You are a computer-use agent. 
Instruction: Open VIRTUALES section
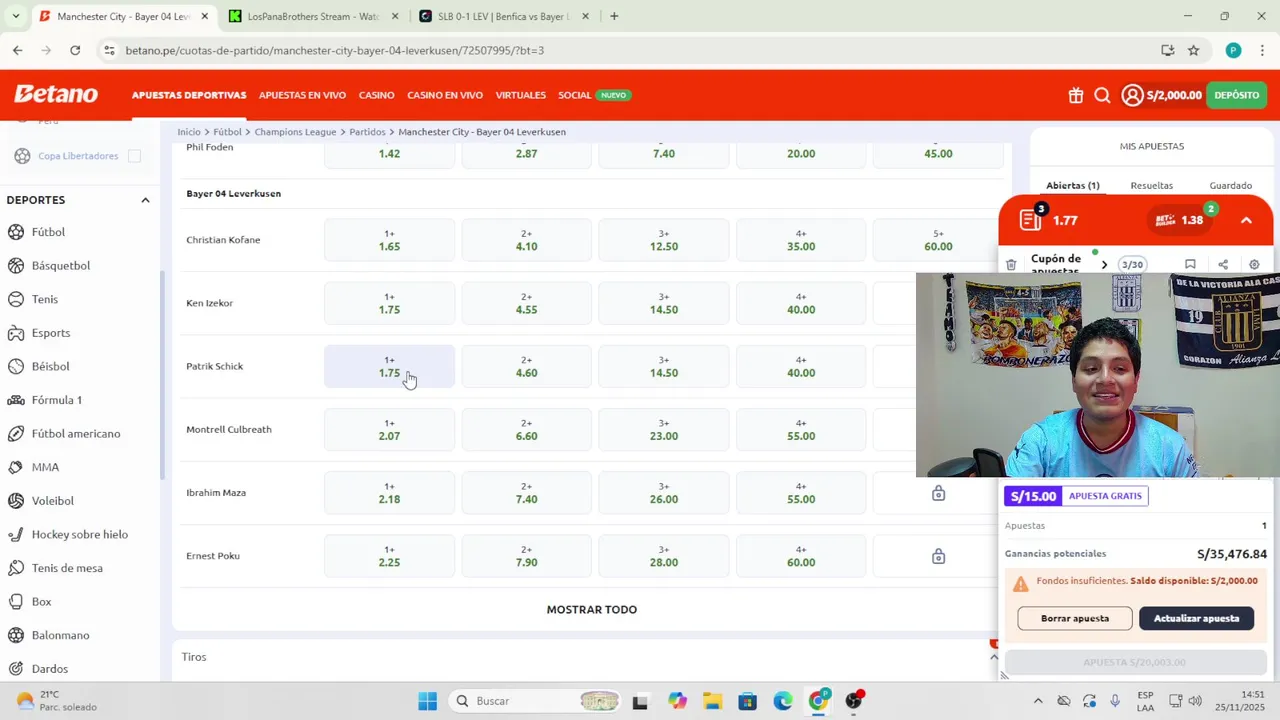520,95
